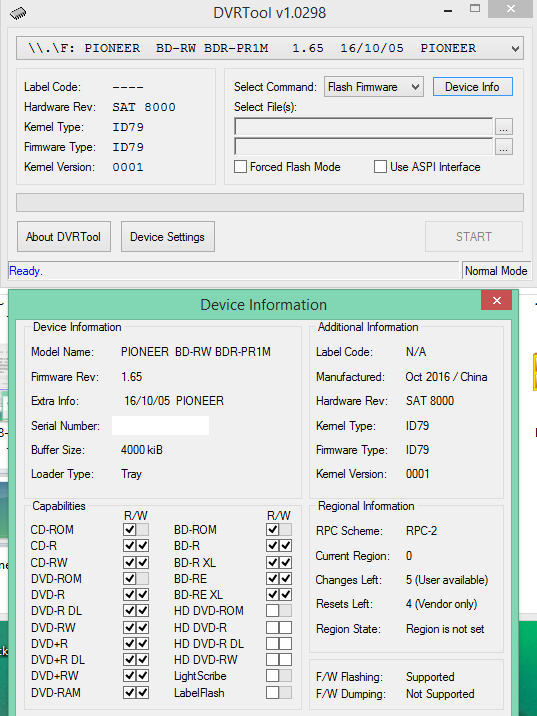This screenshot has width=537, height=716.
Task: Click the Kernel Version 0001 in main window
Action: pyautogui.click(x=128, y=167)
